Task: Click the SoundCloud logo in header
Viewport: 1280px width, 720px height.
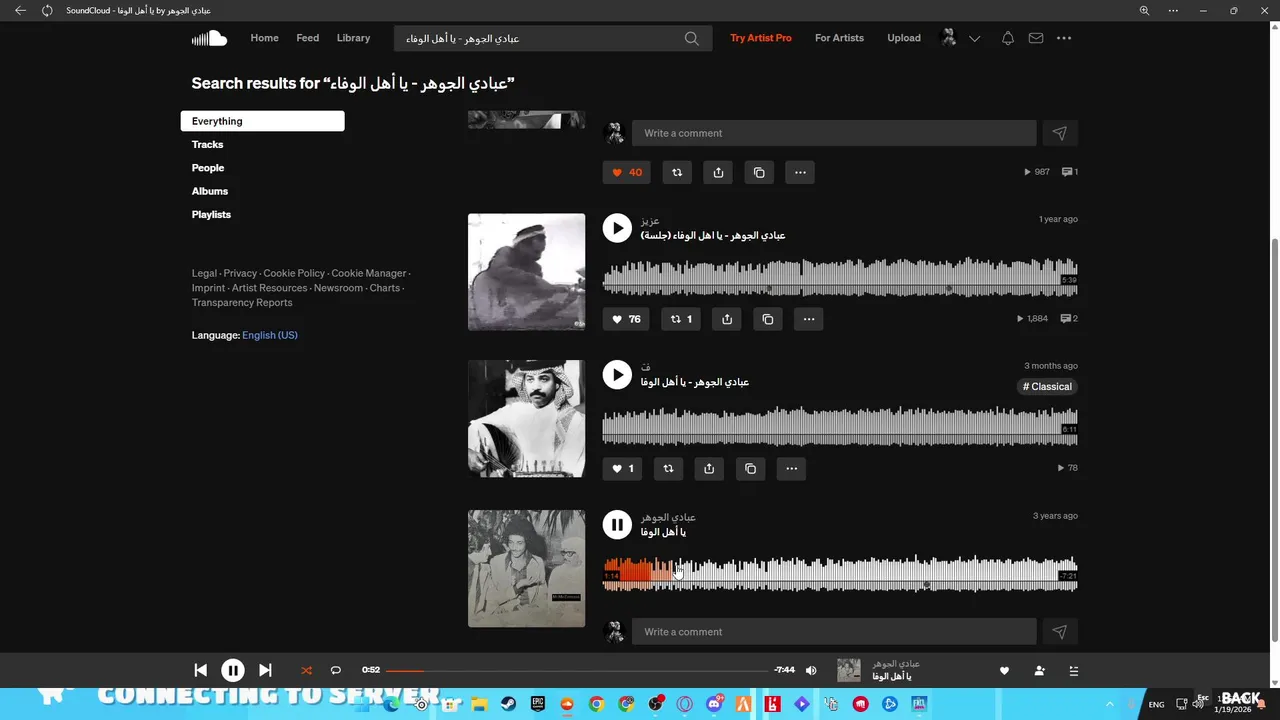Action: (210, 38)
